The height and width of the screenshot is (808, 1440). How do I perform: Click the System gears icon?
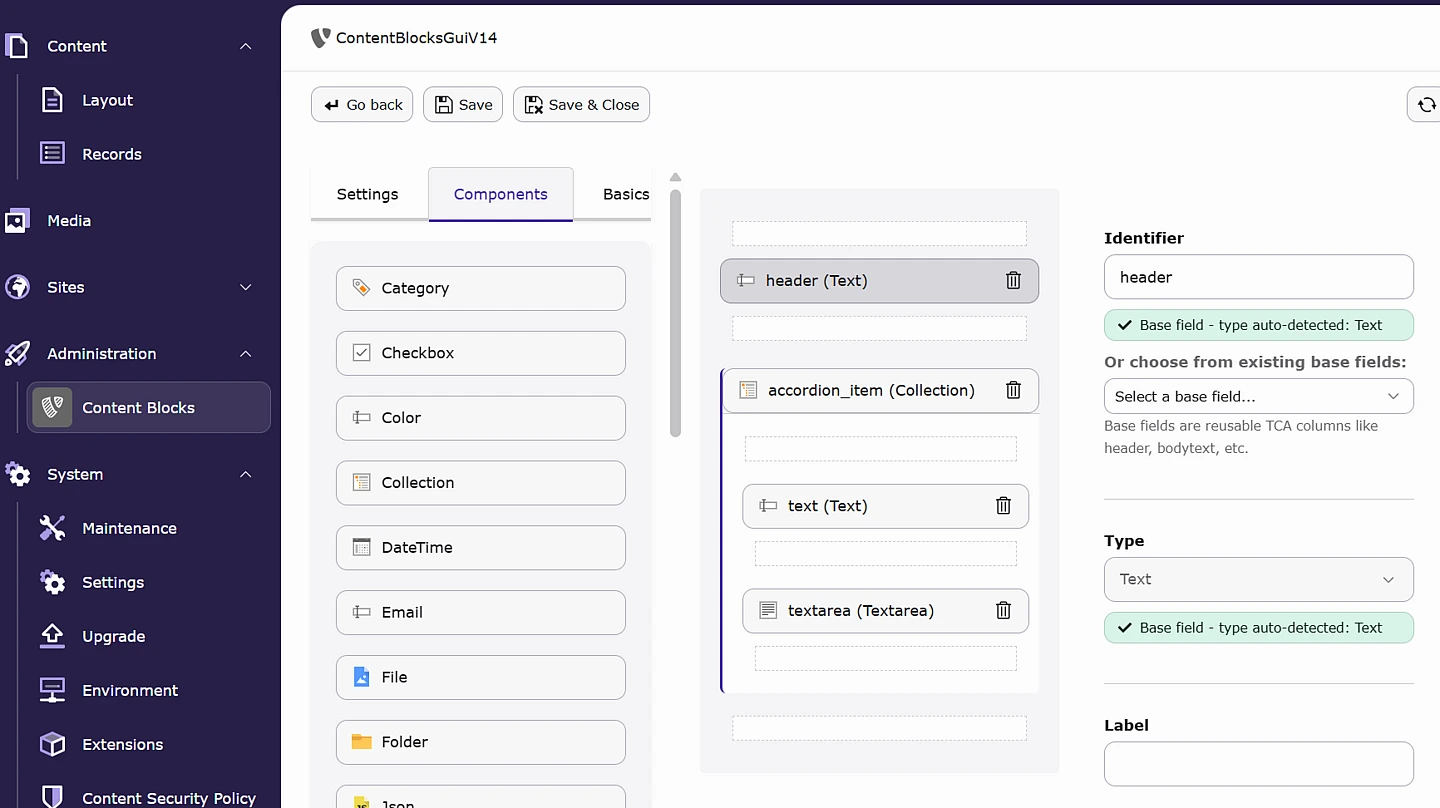coord(17,474)
